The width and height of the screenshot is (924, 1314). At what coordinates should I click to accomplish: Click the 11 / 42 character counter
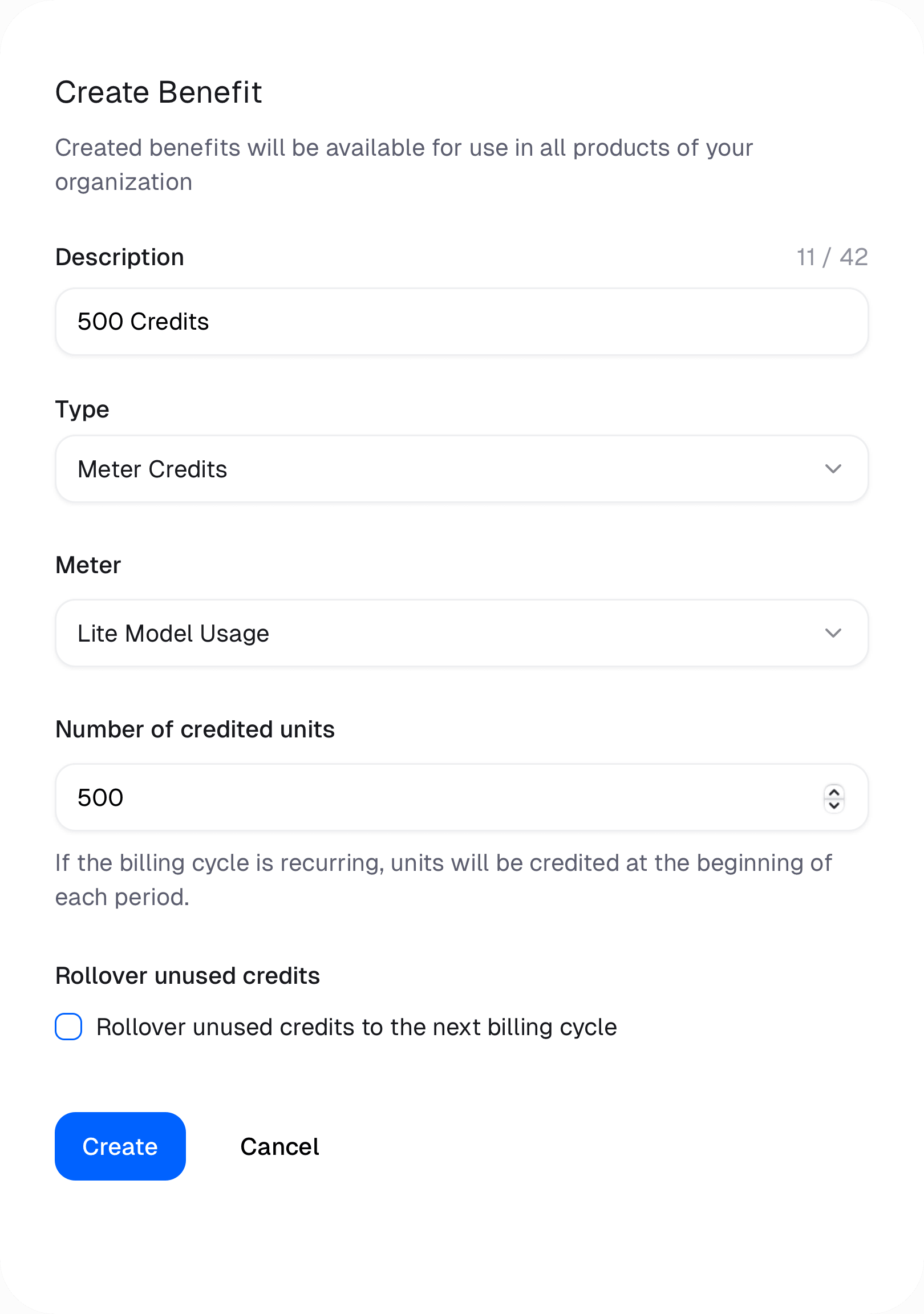click(832, 258)
